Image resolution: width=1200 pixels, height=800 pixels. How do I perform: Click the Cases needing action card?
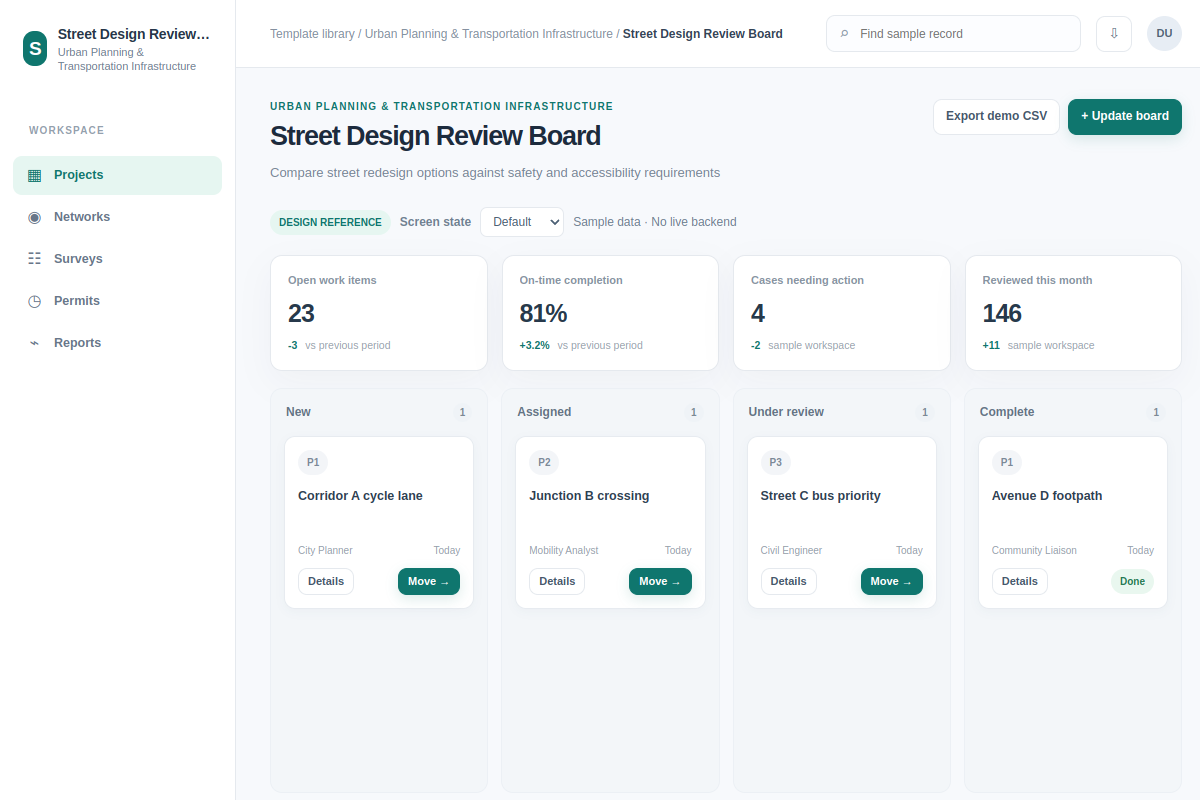tap(842, 313)
